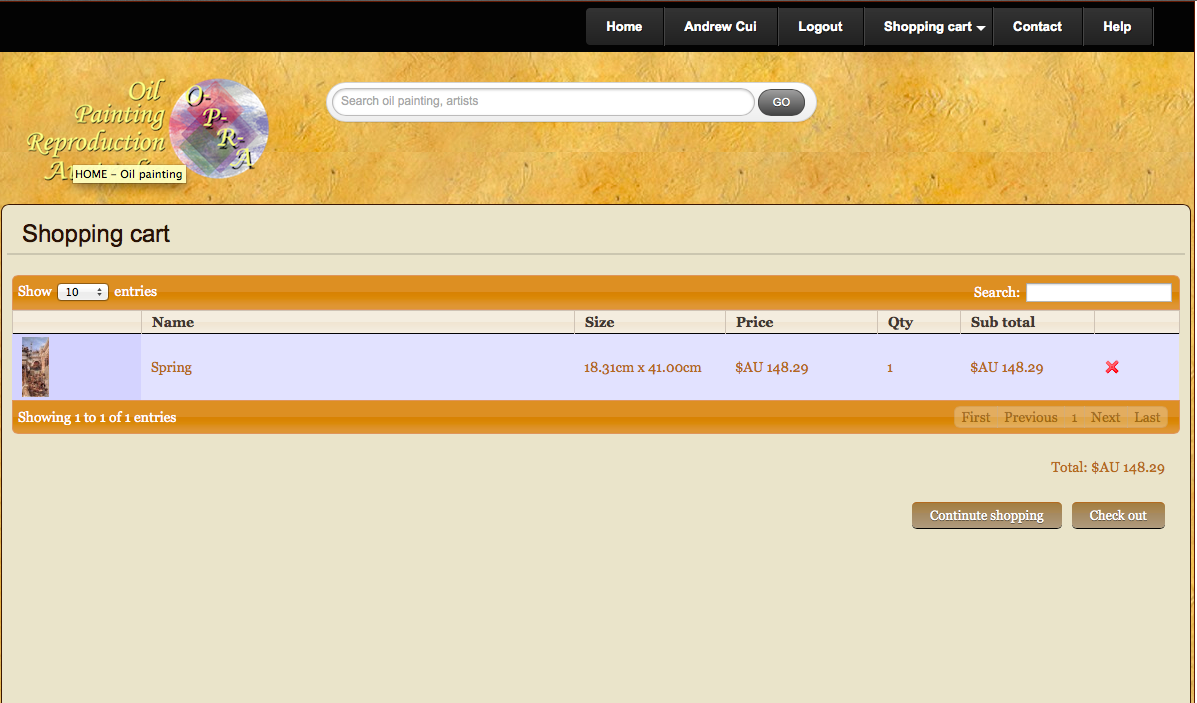Open the Spring product link

171,367
